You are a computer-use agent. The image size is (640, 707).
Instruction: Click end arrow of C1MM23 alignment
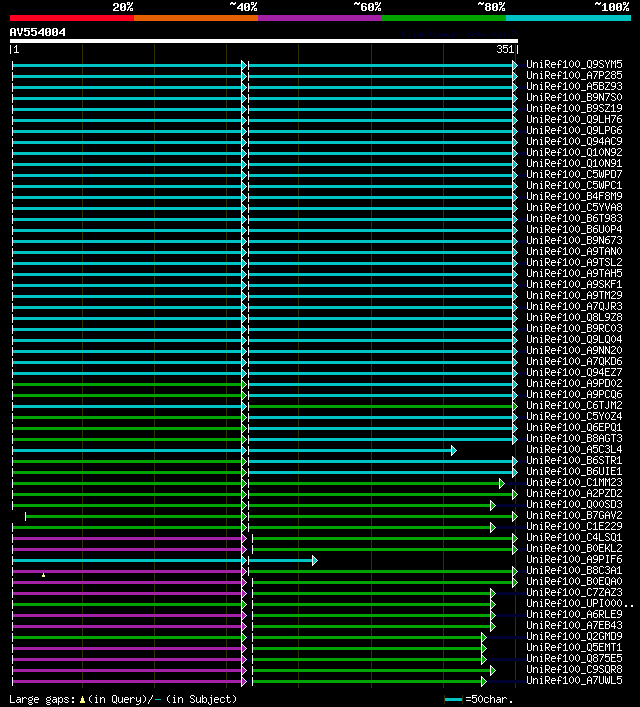point(502,483)
